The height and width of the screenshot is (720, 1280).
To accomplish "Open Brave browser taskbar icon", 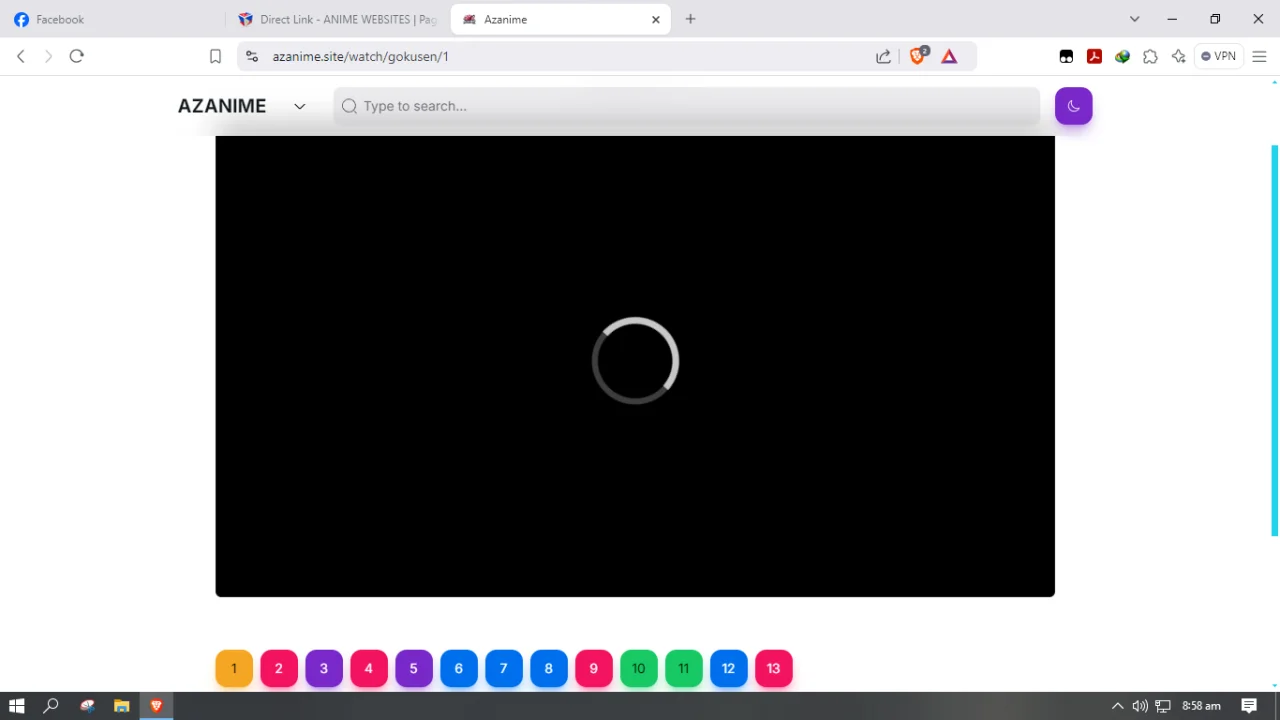I will tap(156, 706).
